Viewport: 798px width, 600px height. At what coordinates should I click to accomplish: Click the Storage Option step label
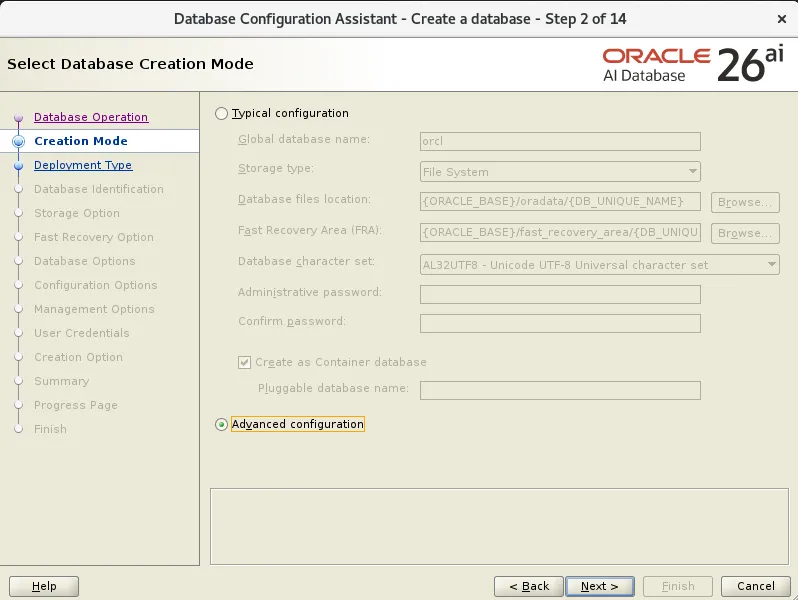pos(77,213)
